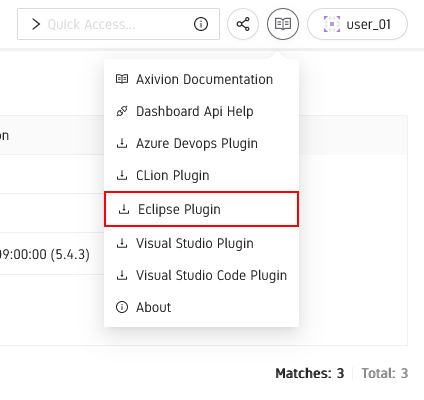Pick Visual Studio Code Plugin

(x=201, y=275)
